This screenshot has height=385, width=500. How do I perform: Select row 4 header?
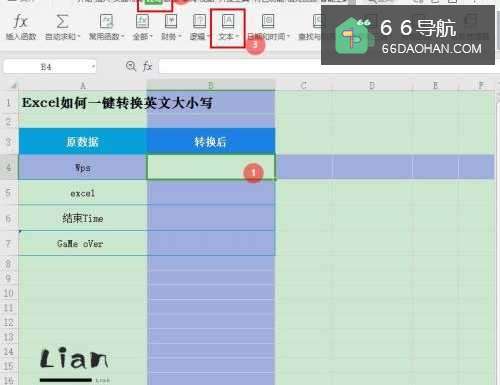point(9,167)
